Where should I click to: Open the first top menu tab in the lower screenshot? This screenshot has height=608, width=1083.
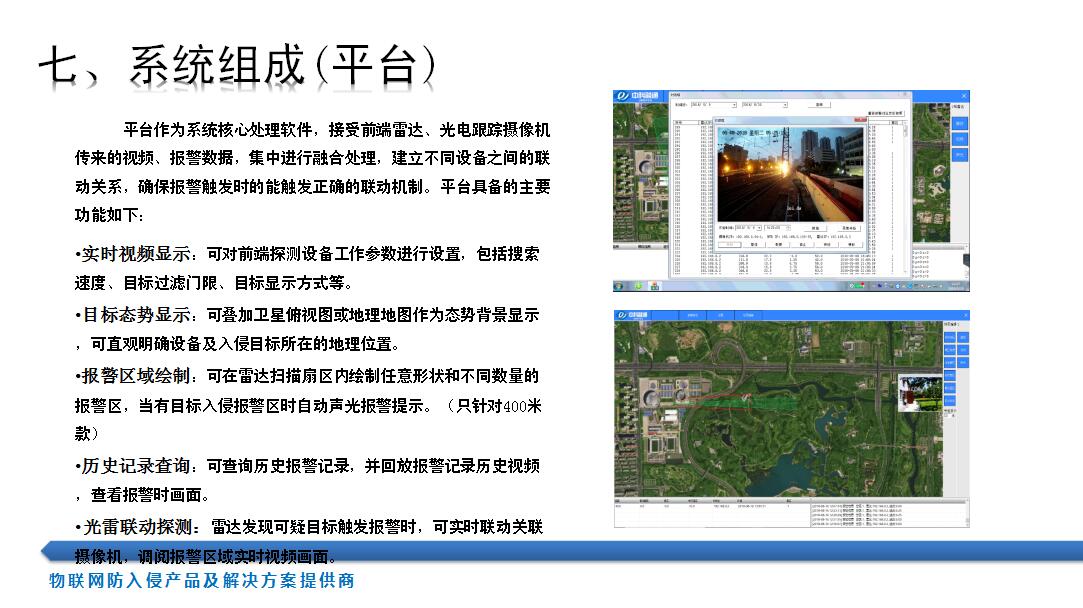[x=693, y=315]
